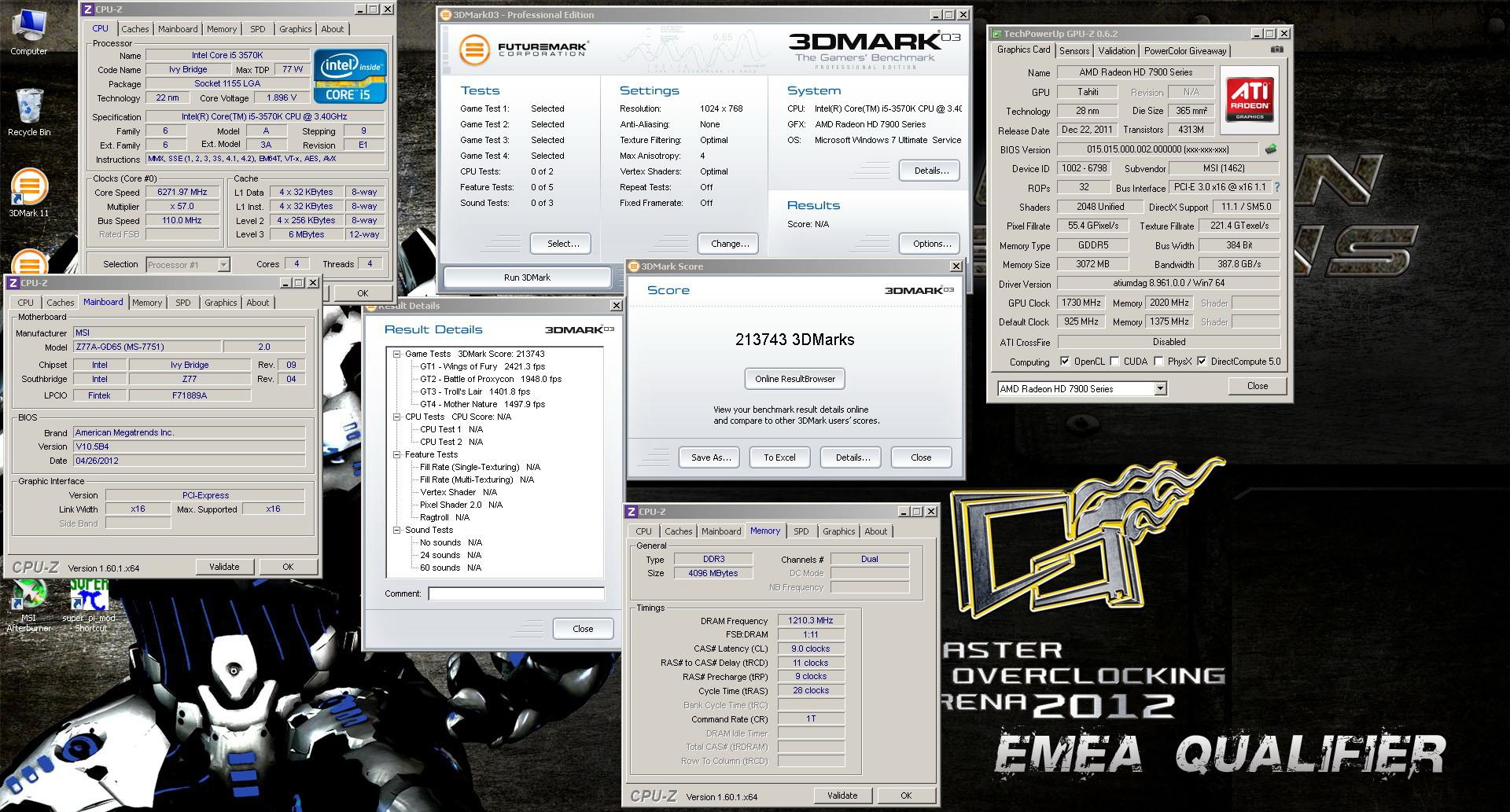Open the PowerColor Giveaway tab in GPU-Z

tap(1185, 51)
